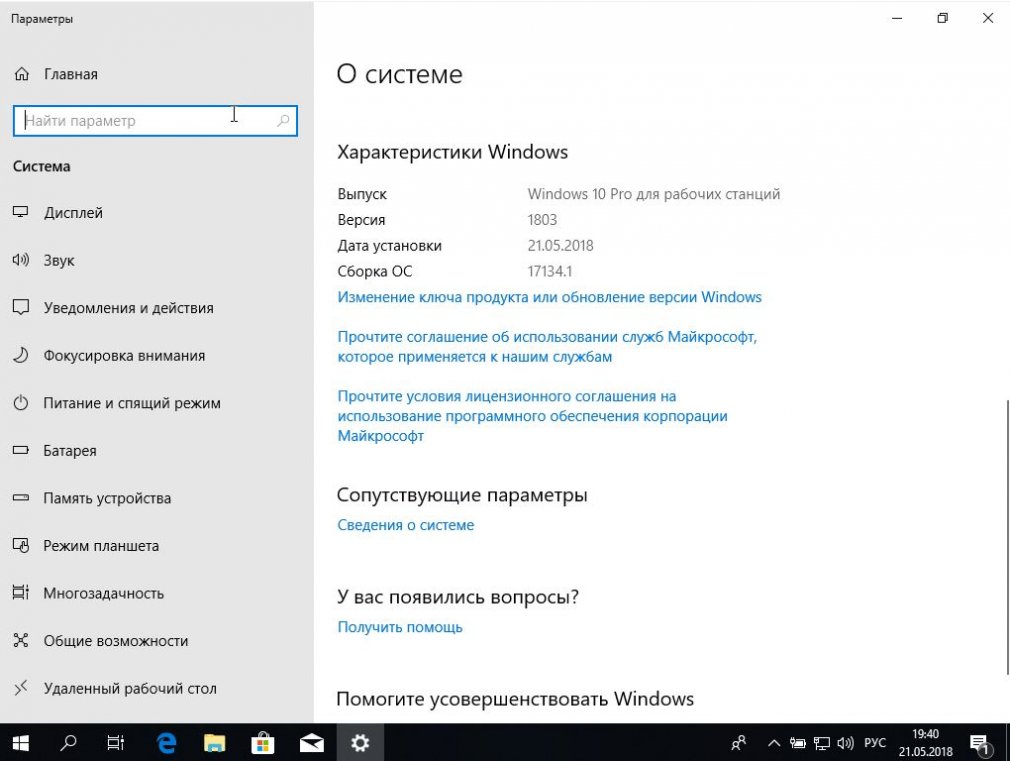The image size is (1010, 761).
Task: Click the Settings gear on taskbar
Action: click(x=360, y=743)
